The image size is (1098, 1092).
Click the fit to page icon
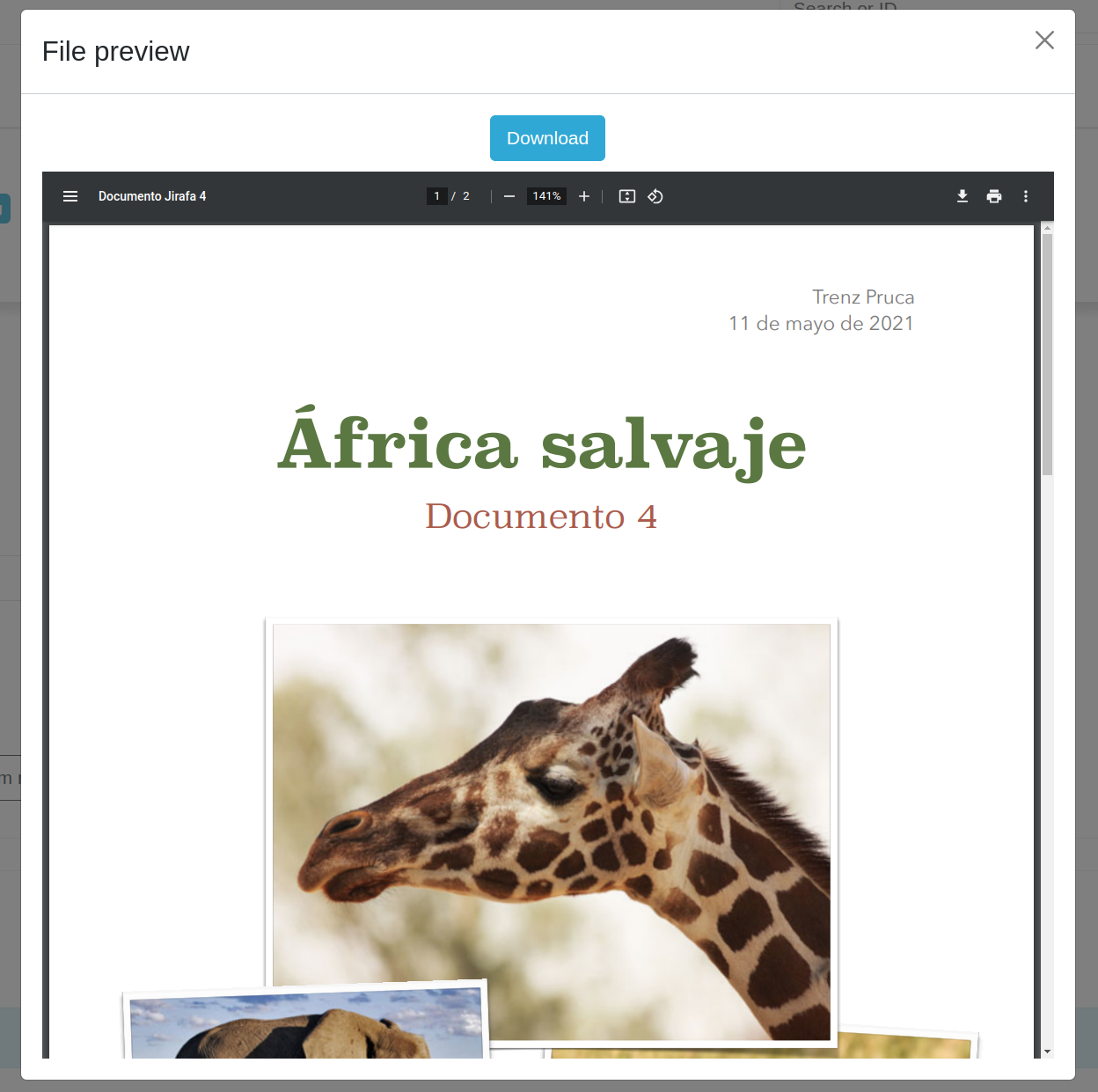click(627, 196)
